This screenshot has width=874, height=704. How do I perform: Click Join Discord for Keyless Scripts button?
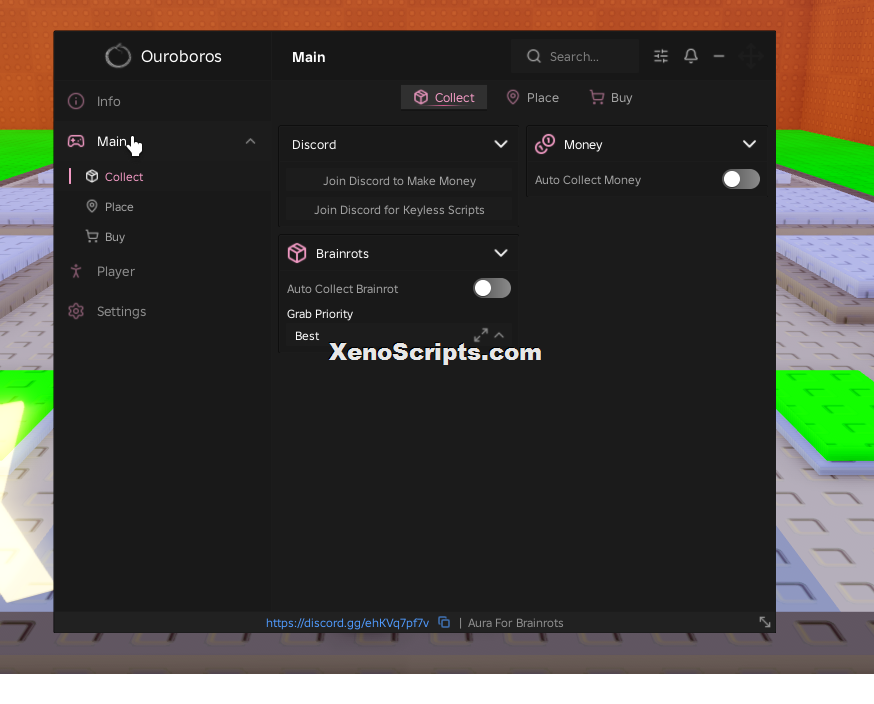tap(399, 210)
